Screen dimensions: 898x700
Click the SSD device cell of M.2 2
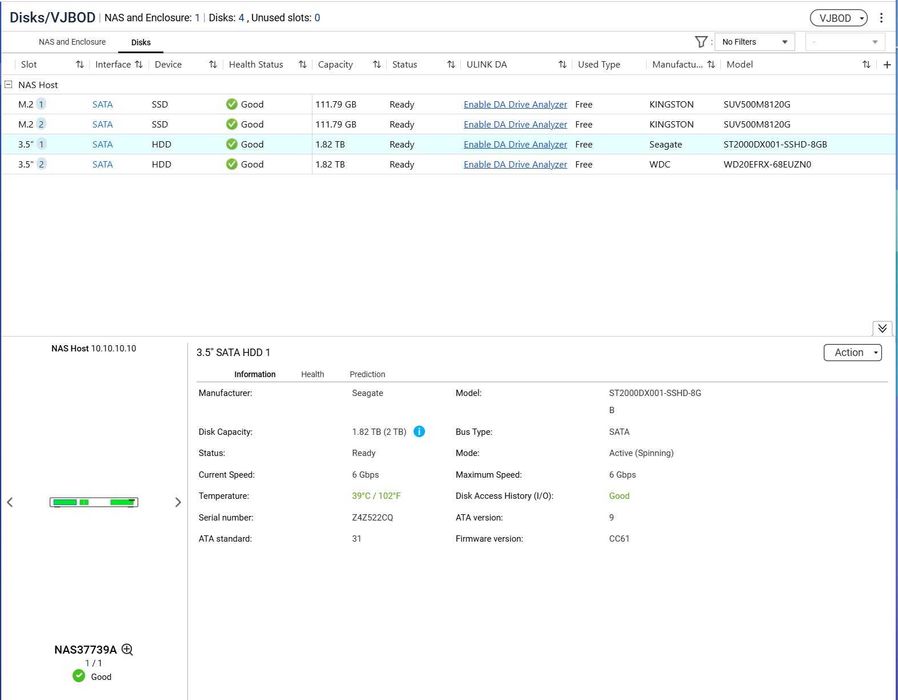tap(160, 124)
